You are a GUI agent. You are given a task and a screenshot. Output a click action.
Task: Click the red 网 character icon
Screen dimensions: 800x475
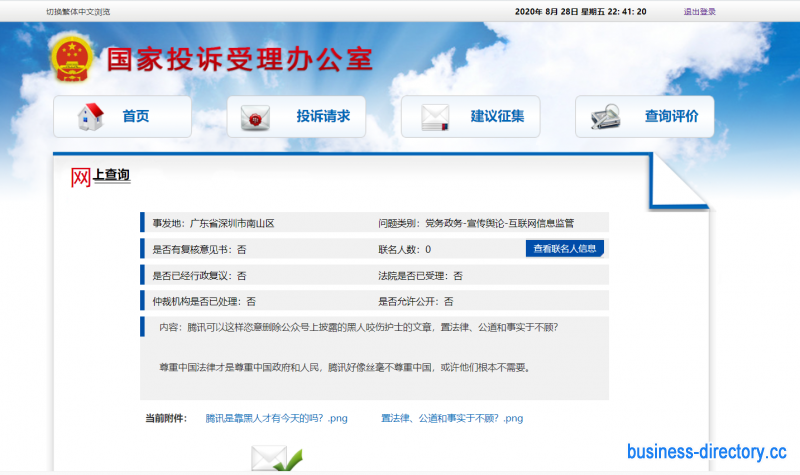[x=81, y=177]
